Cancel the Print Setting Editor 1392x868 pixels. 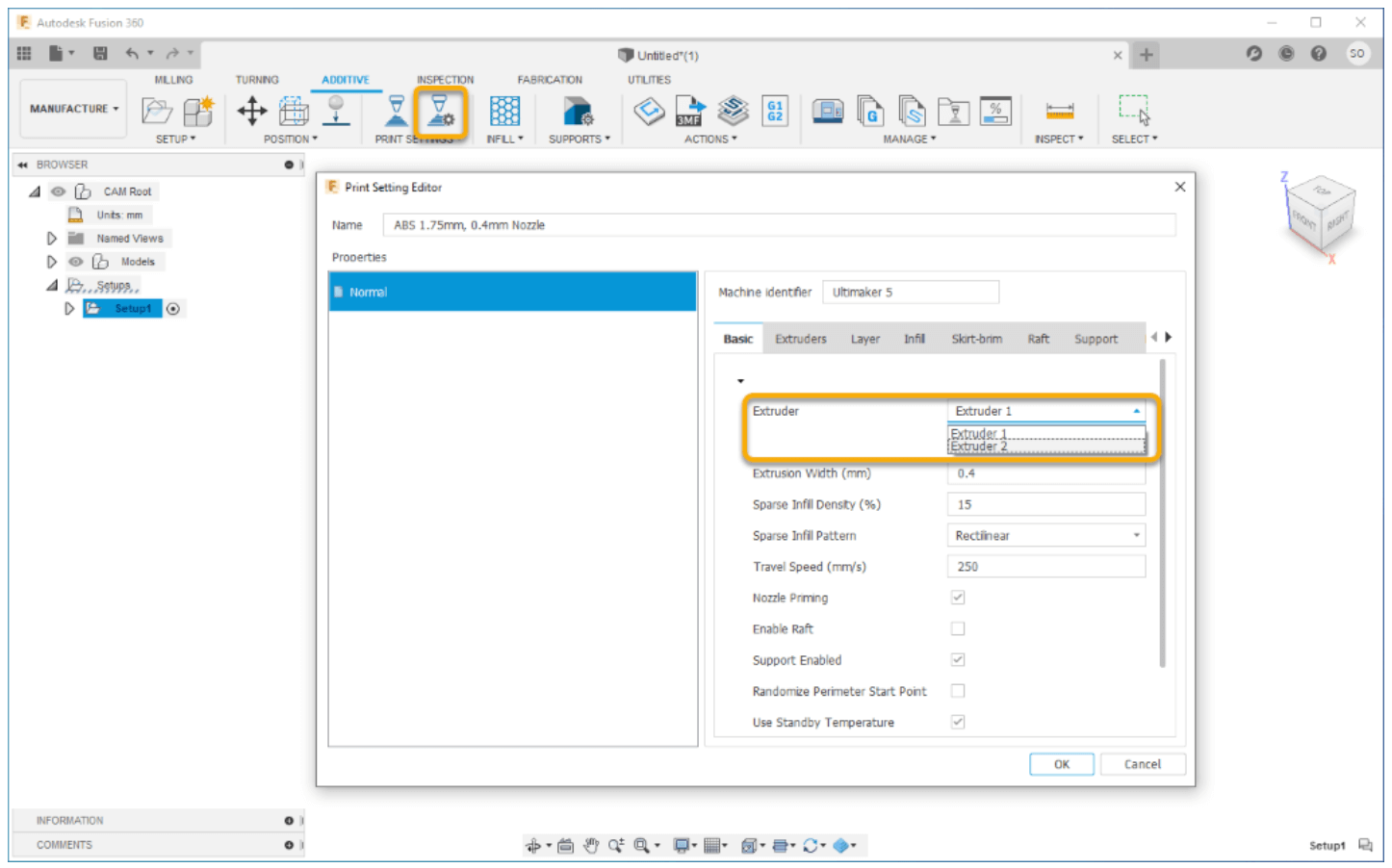click(1143, 764)
